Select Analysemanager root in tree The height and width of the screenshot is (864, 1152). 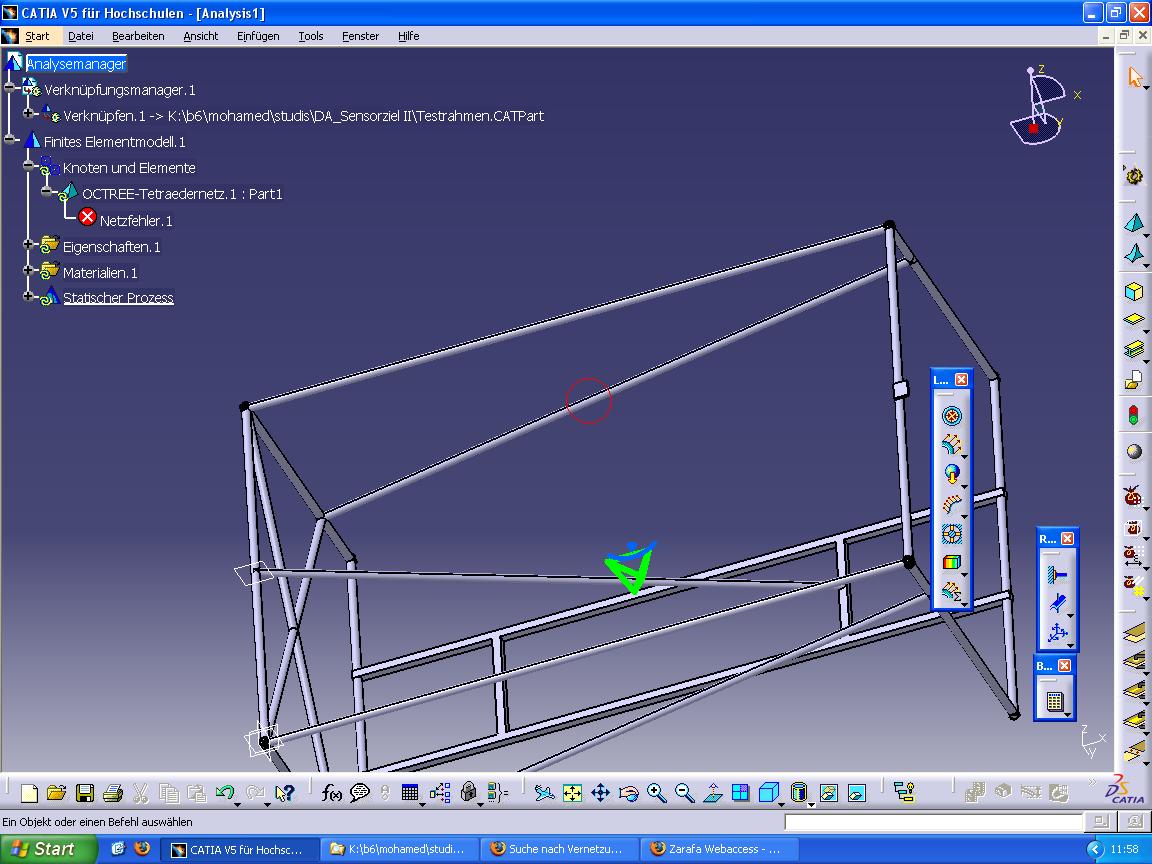pyautogui.click(x=76, y=64)
